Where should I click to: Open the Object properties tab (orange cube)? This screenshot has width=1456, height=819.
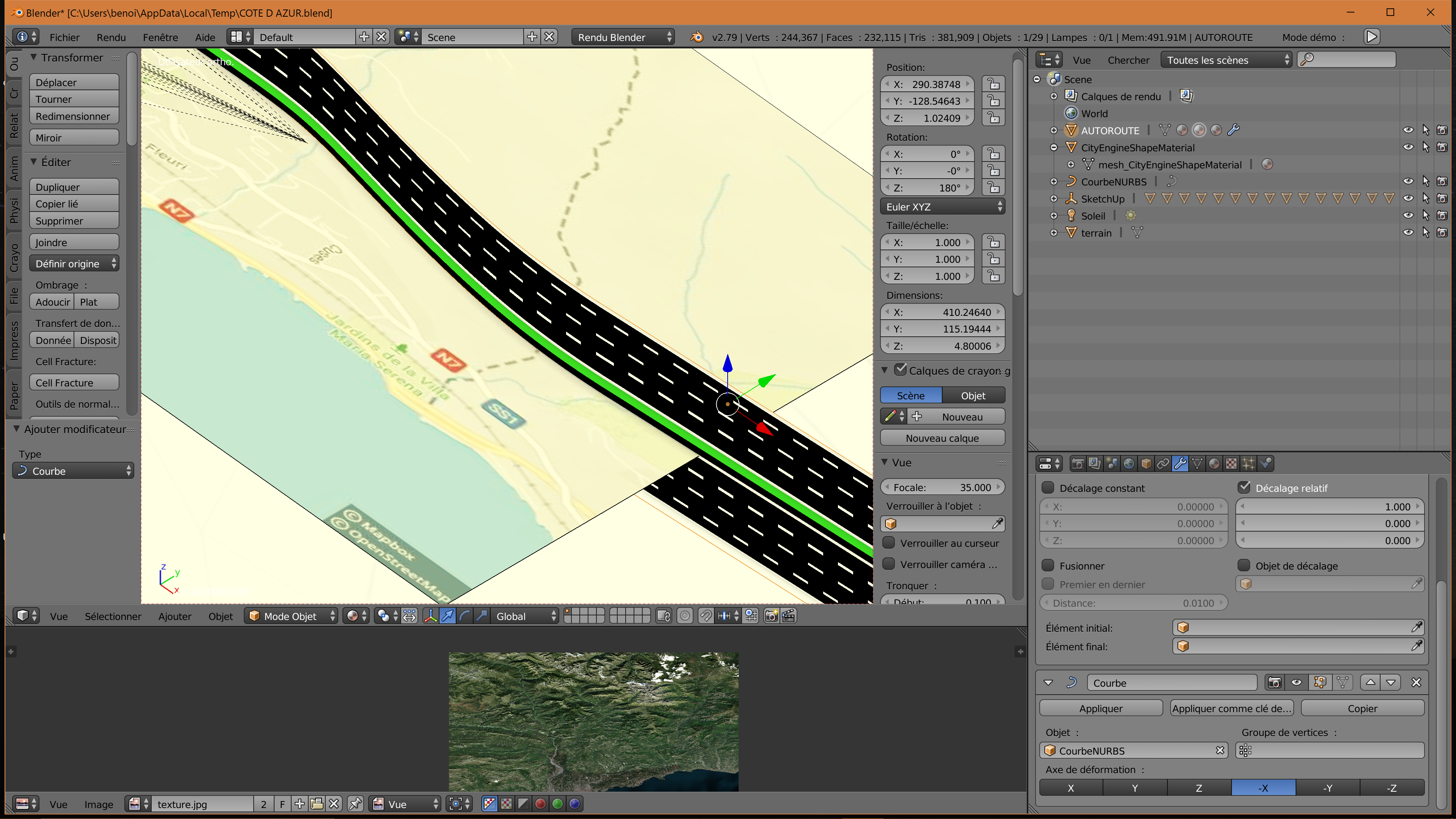1146,463
